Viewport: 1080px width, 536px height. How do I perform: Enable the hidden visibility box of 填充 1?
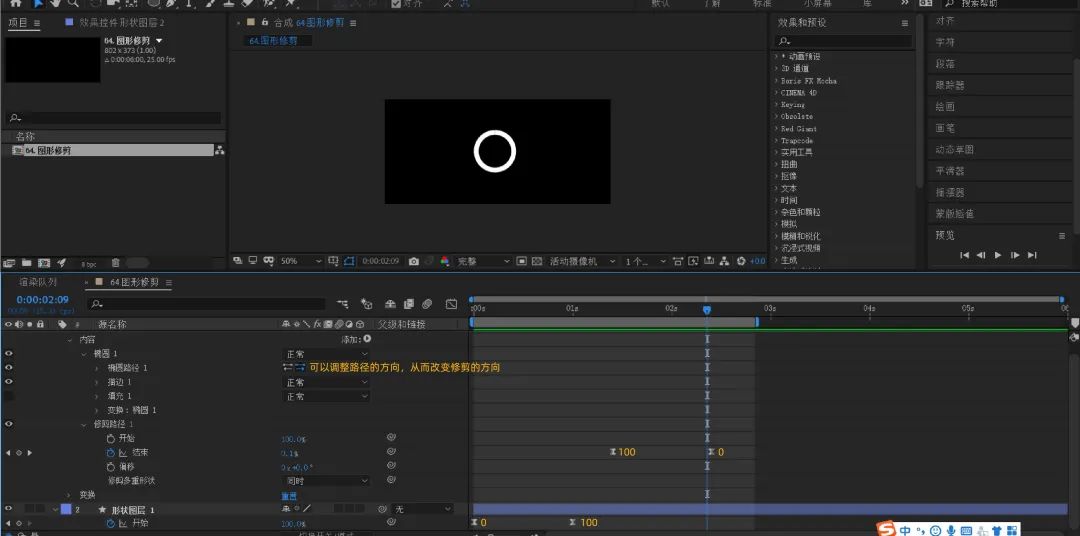coord(8,396)
